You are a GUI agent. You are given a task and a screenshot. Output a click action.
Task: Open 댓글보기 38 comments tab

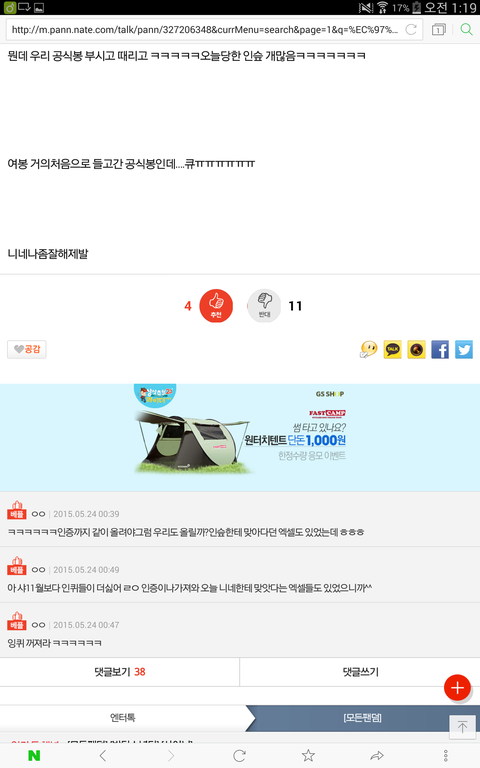pyautogui.click(x=120, y=672)
